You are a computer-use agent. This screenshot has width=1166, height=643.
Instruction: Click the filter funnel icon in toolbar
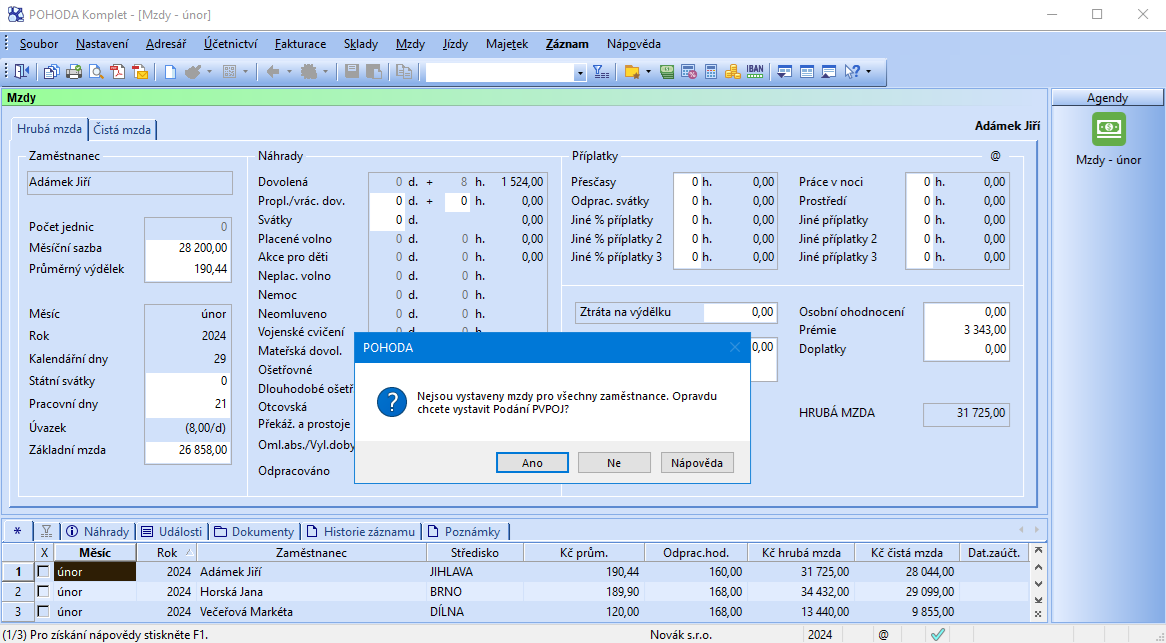point(601,71)
